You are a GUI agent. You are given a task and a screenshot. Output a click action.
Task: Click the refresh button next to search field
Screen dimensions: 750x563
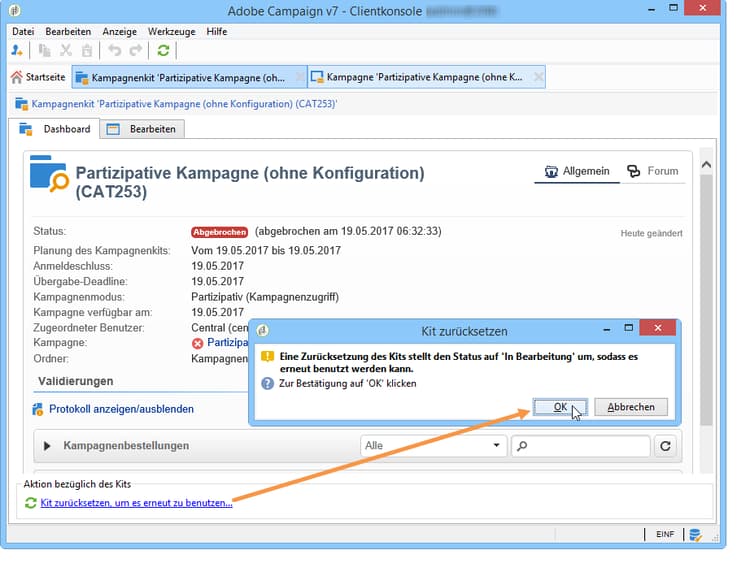click(x=665, y=446)
